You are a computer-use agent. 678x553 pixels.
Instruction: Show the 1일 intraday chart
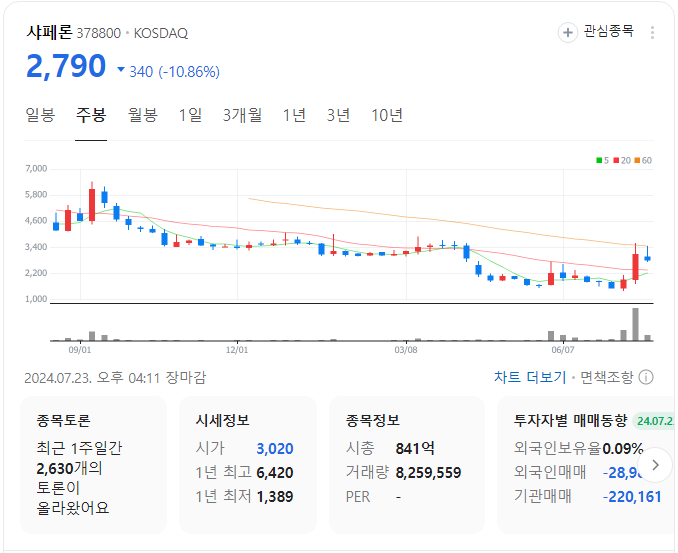190,115
